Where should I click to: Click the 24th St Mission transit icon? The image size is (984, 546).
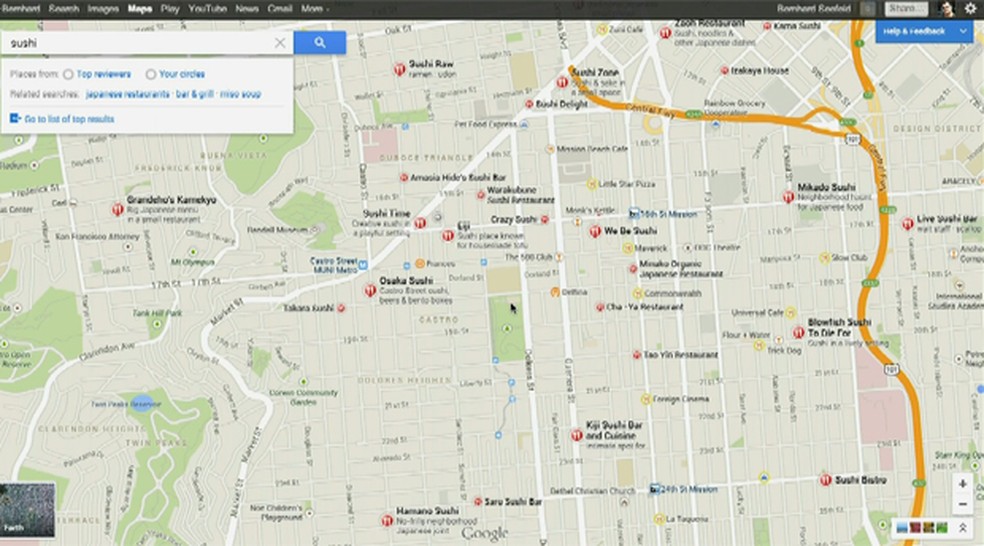click(655, 488)
